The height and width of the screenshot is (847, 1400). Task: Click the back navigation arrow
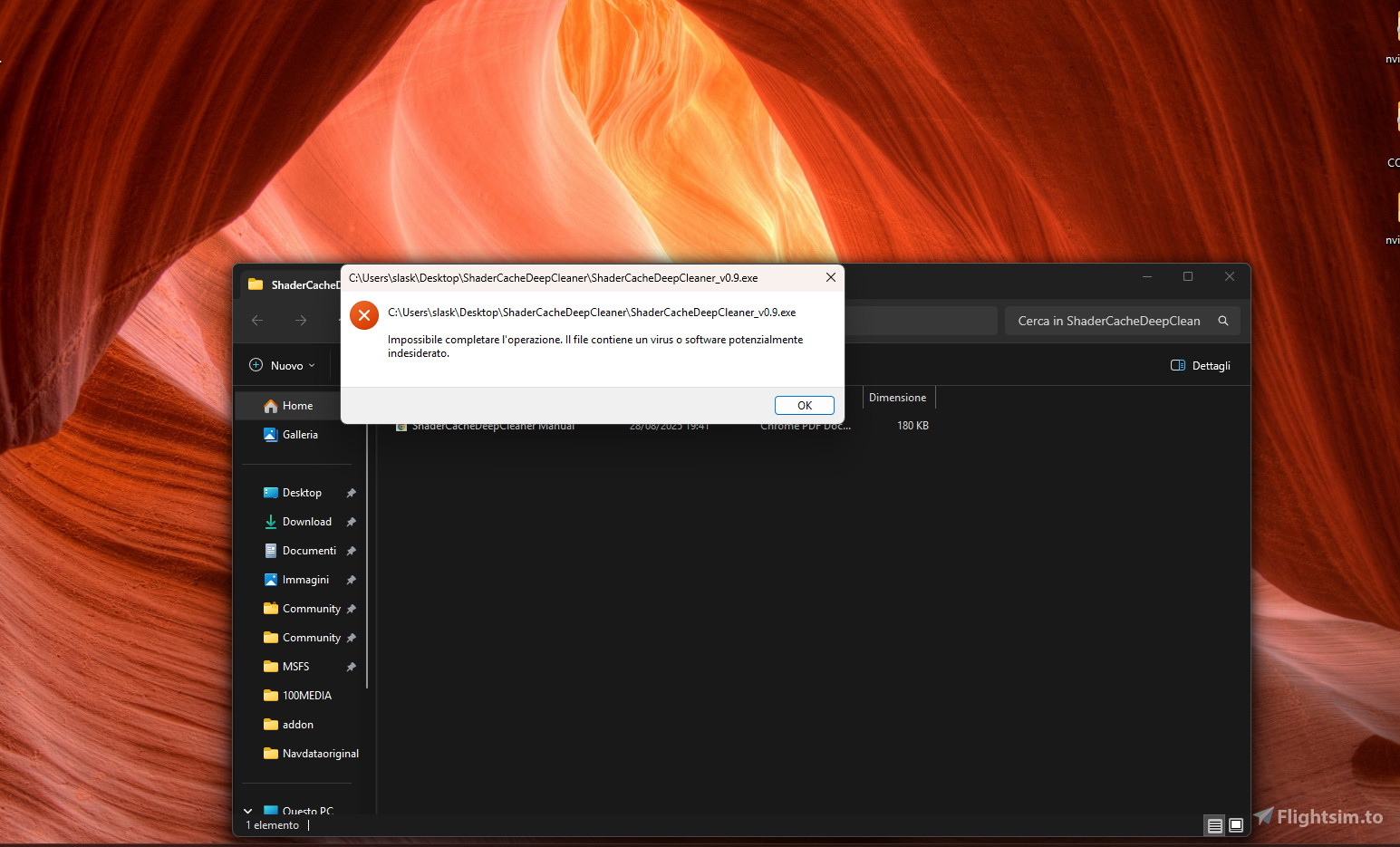257,320
